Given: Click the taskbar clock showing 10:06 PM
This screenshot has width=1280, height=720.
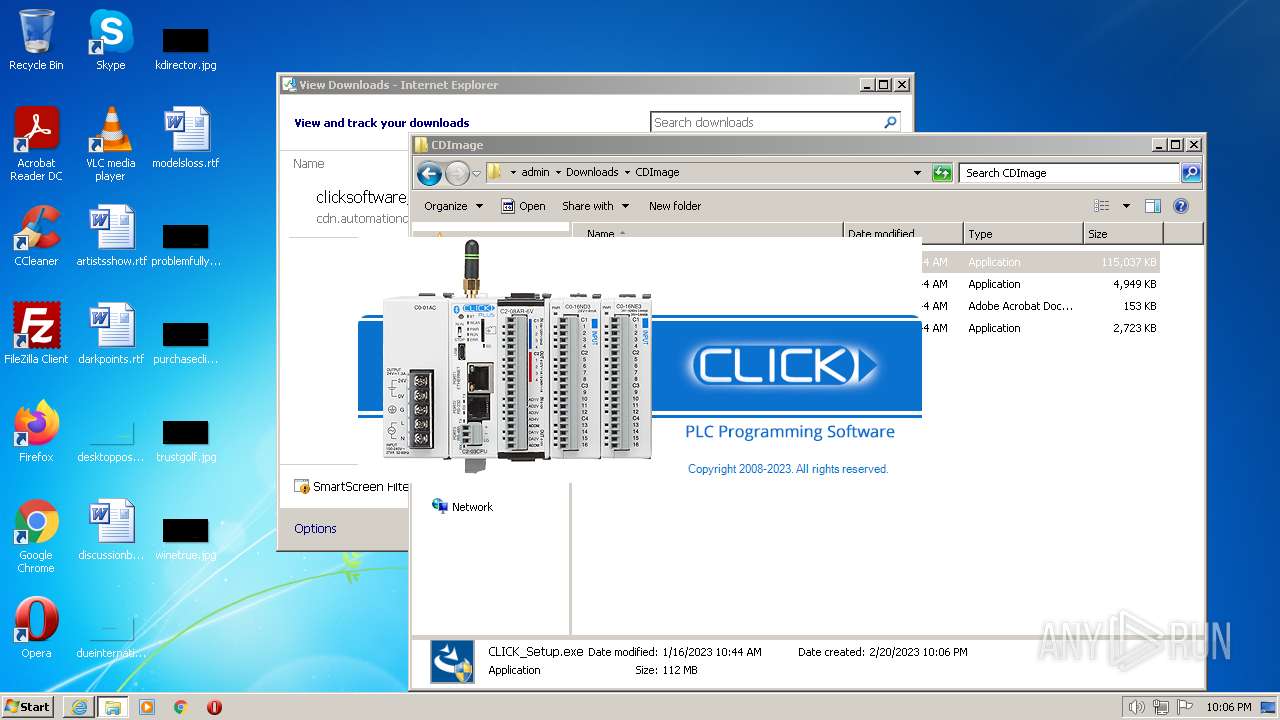Looking at the screenshot, I should click(1228, 707).
